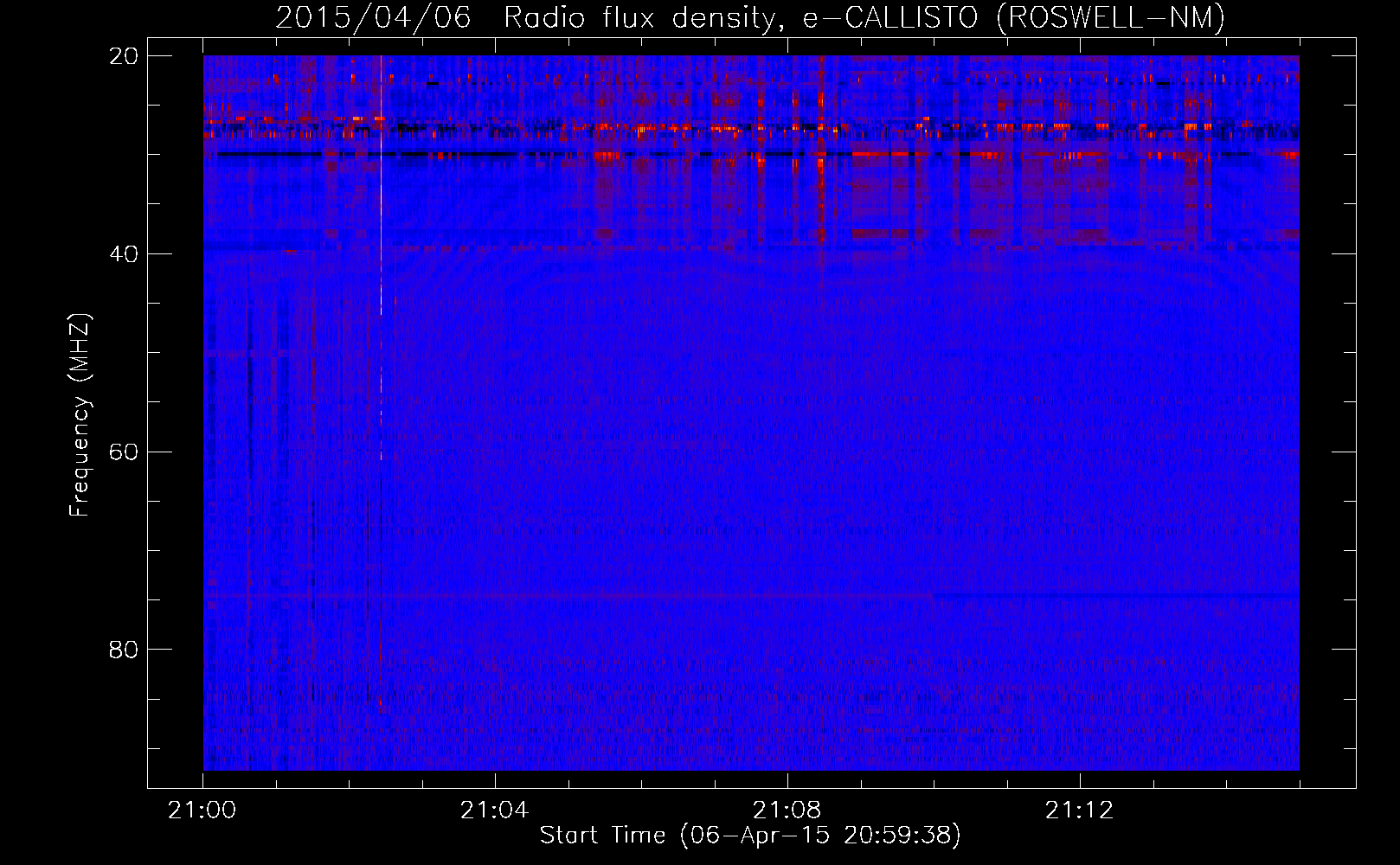Select the '21:04' time tick label
The image size is (1400, 865).
tap(494, 811)
